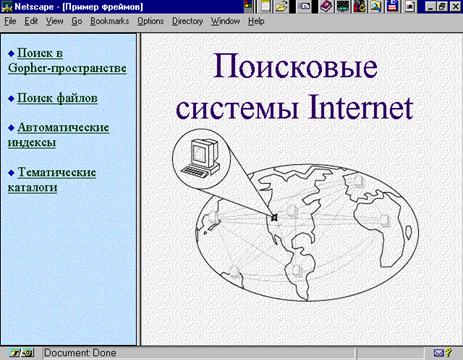The image size is (463, 360).
Task: Open the Help menu
Action: point(256,21)
